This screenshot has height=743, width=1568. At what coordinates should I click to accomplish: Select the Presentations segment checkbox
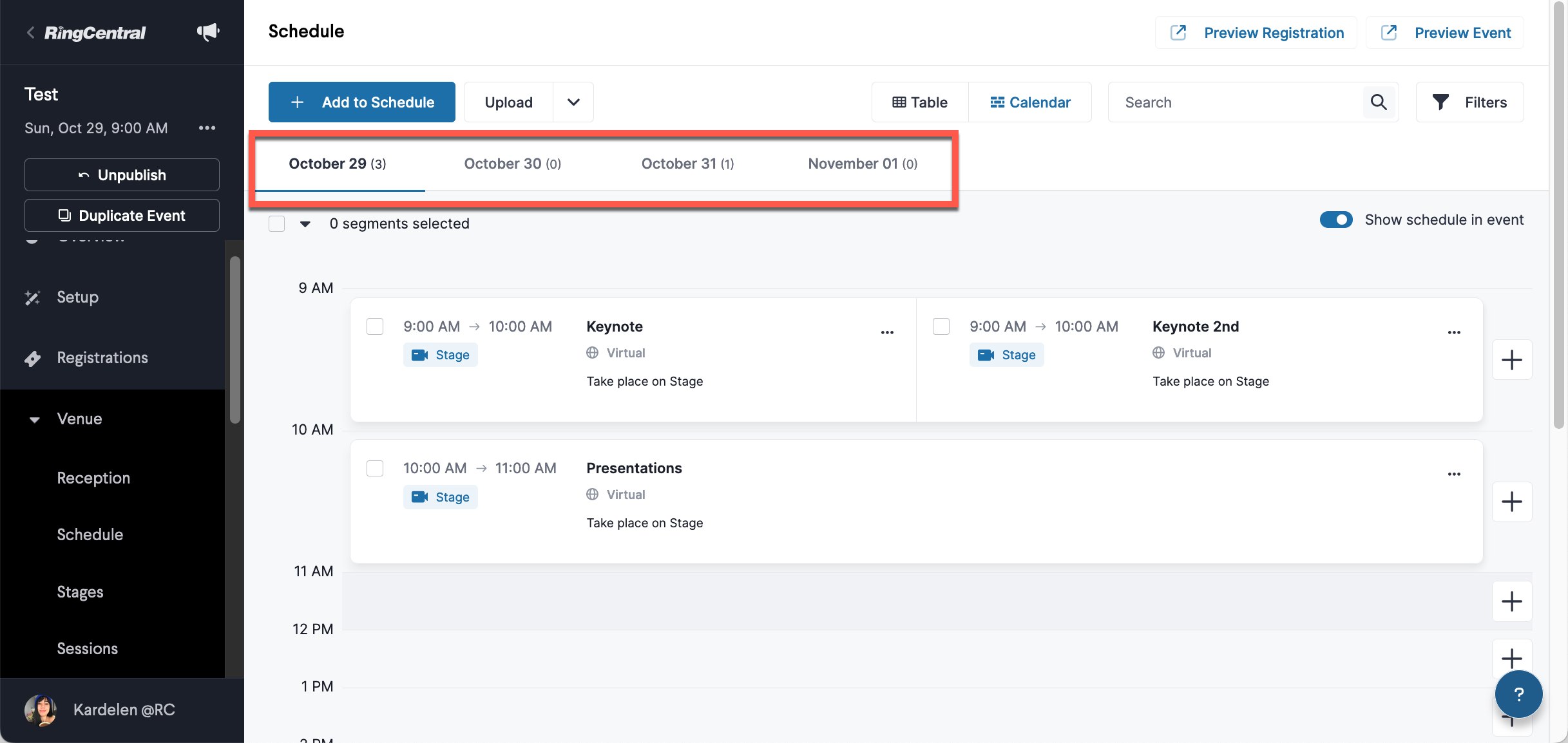click(x=375, y=468)
